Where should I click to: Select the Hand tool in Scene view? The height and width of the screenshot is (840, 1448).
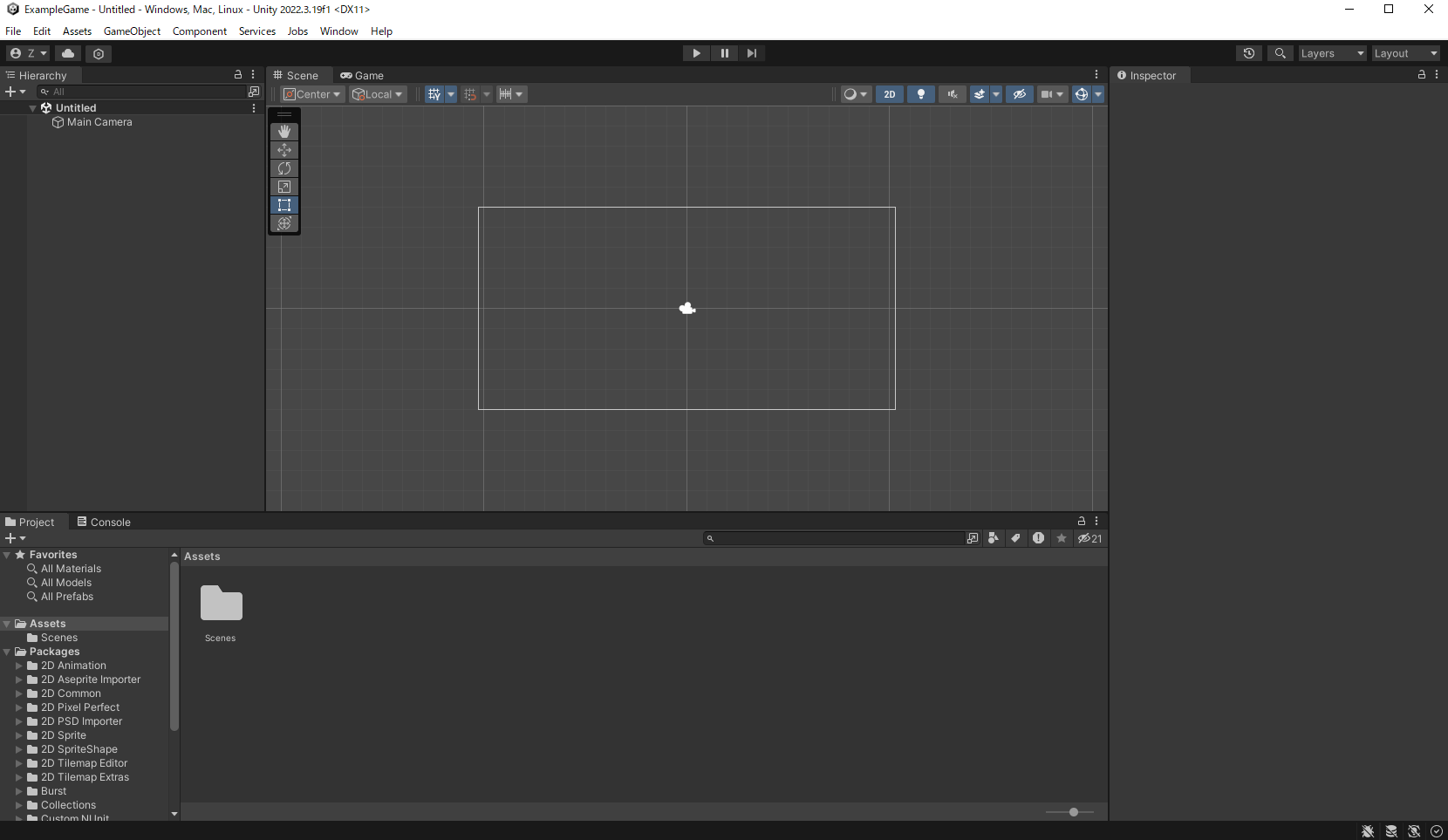pyautogui.click(x=284, y=131)
